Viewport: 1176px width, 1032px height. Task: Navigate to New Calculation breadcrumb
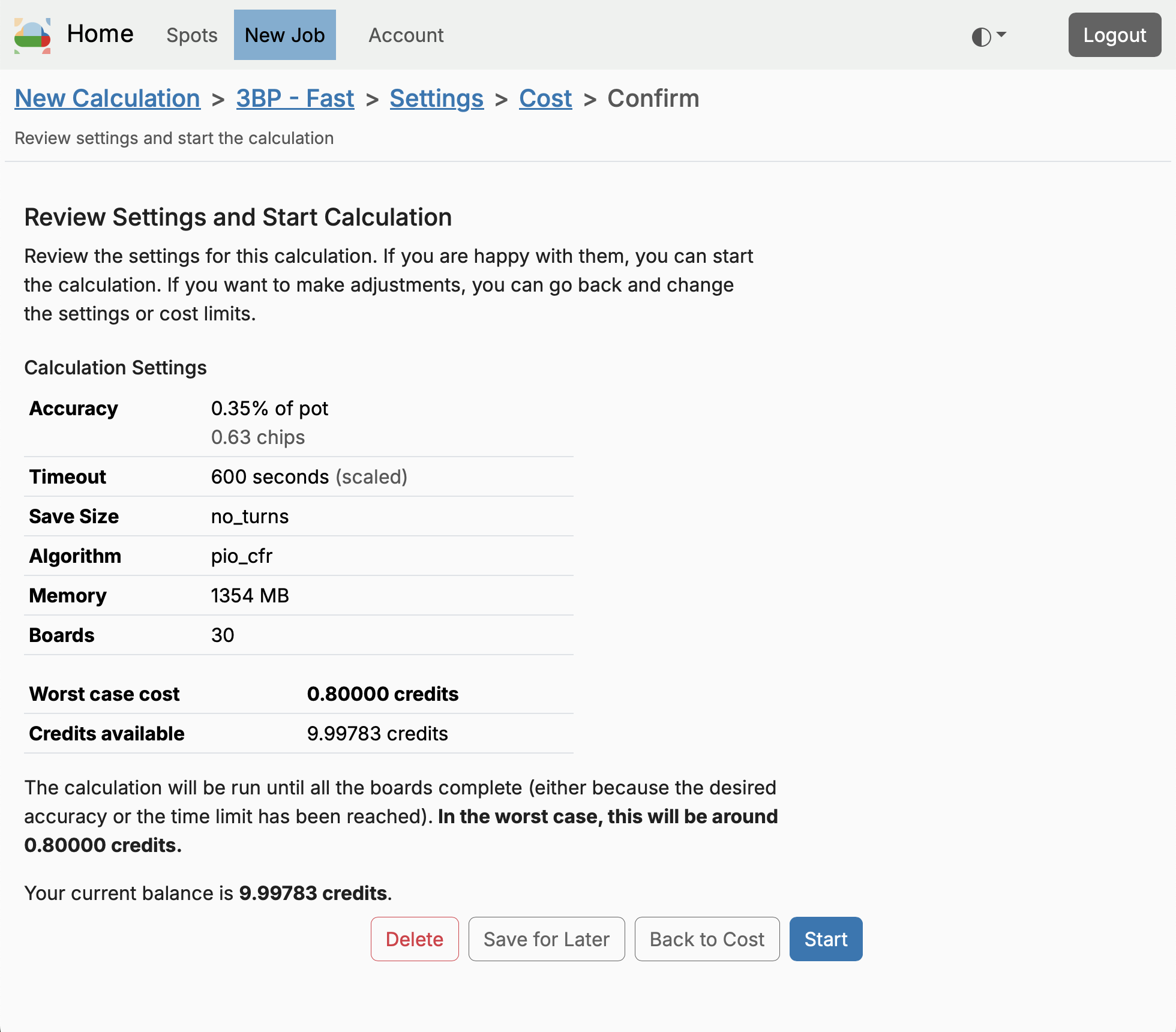pos(107,98)
